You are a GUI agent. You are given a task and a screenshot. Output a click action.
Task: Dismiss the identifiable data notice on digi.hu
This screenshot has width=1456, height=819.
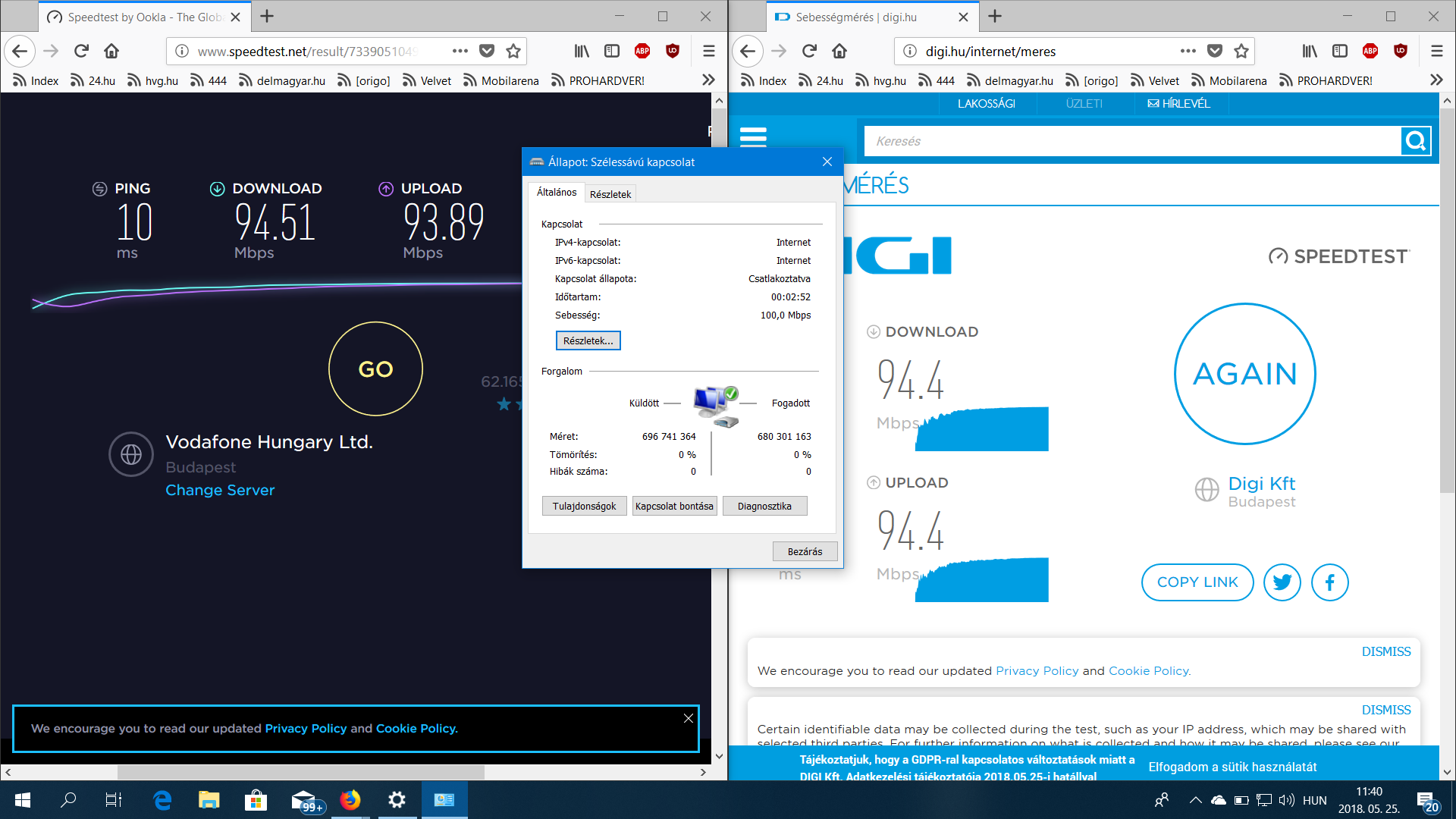[x=1385, y=710]
